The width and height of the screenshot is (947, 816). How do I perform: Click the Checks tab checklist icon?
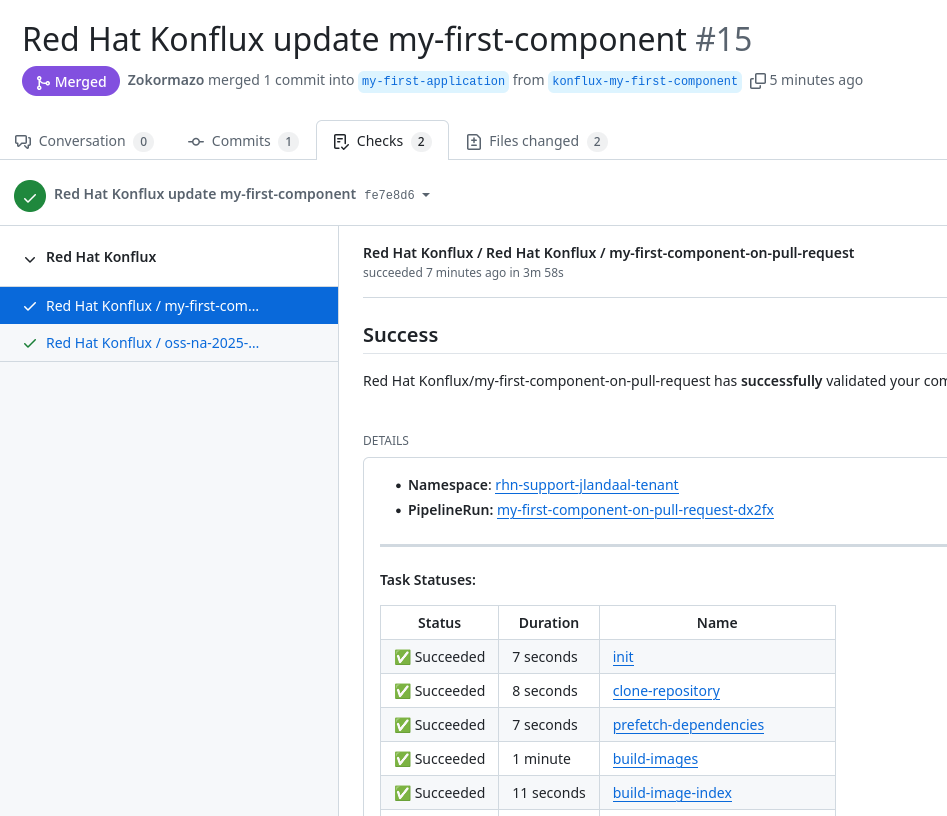(x=341, y=142)
